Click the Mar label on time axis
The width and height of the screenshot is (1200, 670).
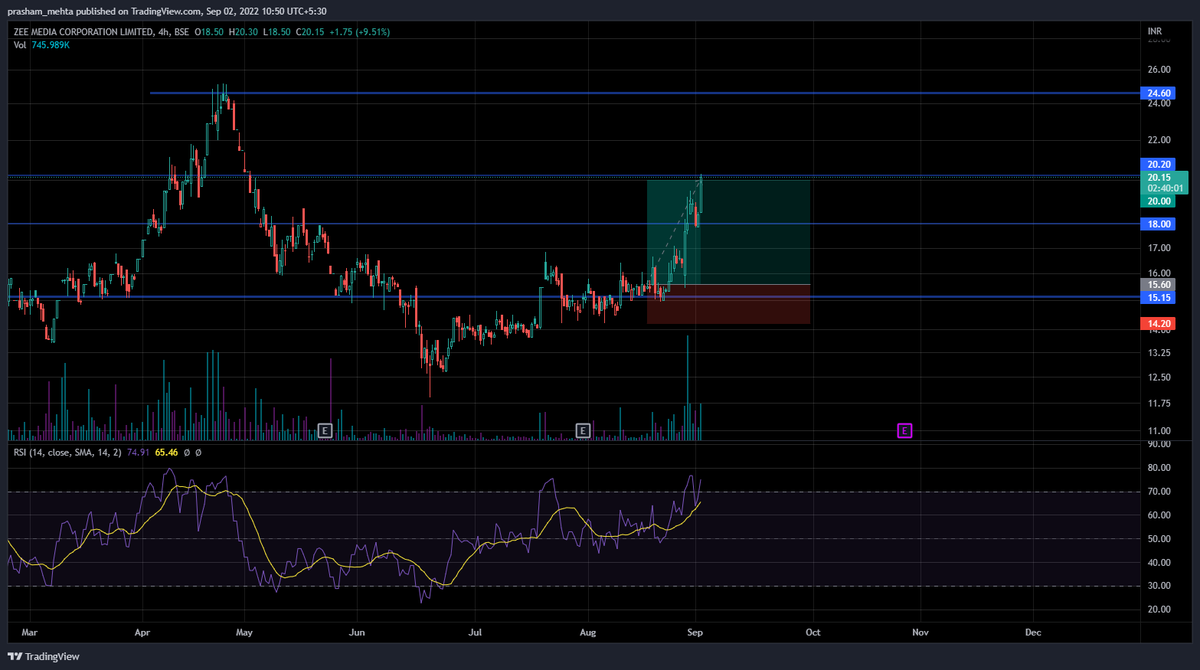[29, 632]
